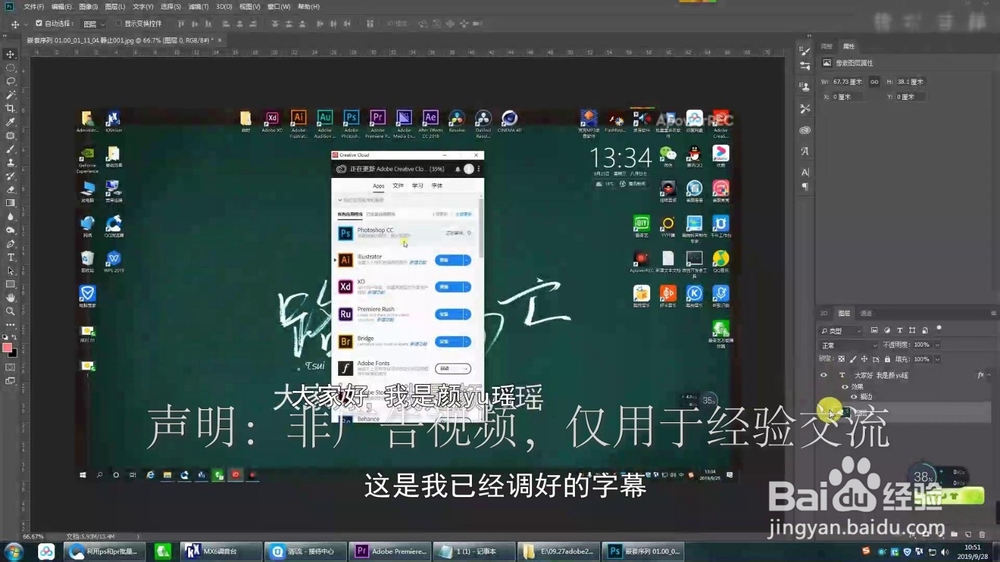1000x562 pixels.
Task: Collapse the fx effects of 大家好 layer
Action: pyautogui.click(x=989, y=375)
